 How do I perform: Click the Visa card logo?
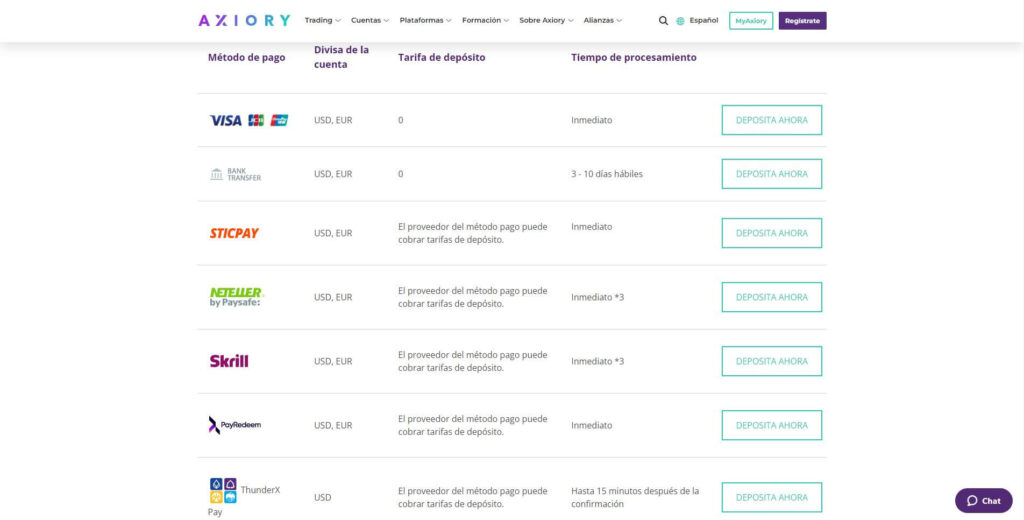coord(226,120)
